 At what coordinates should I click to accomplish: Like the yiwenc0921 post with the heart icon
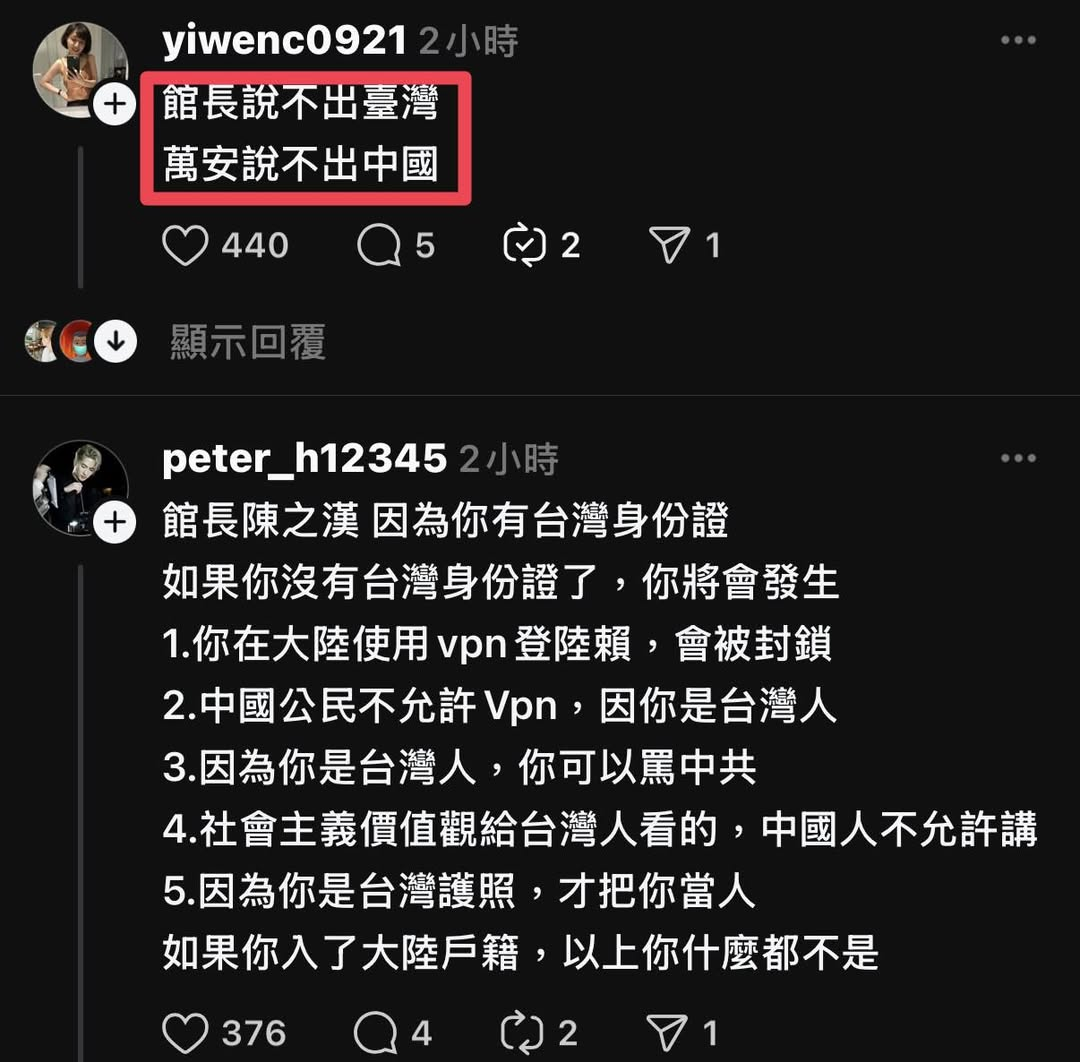point(185,245)
